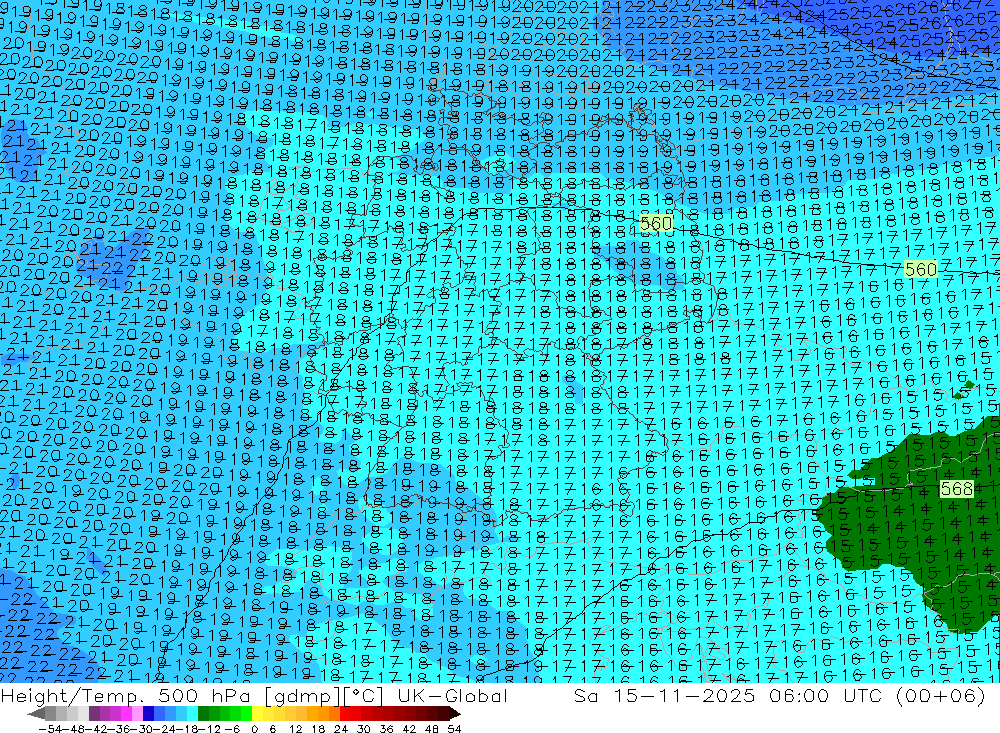Viewport: 1000px width, 733px height.
Task: Click the date '15-11-2025' text
Action: pos(684,695)
